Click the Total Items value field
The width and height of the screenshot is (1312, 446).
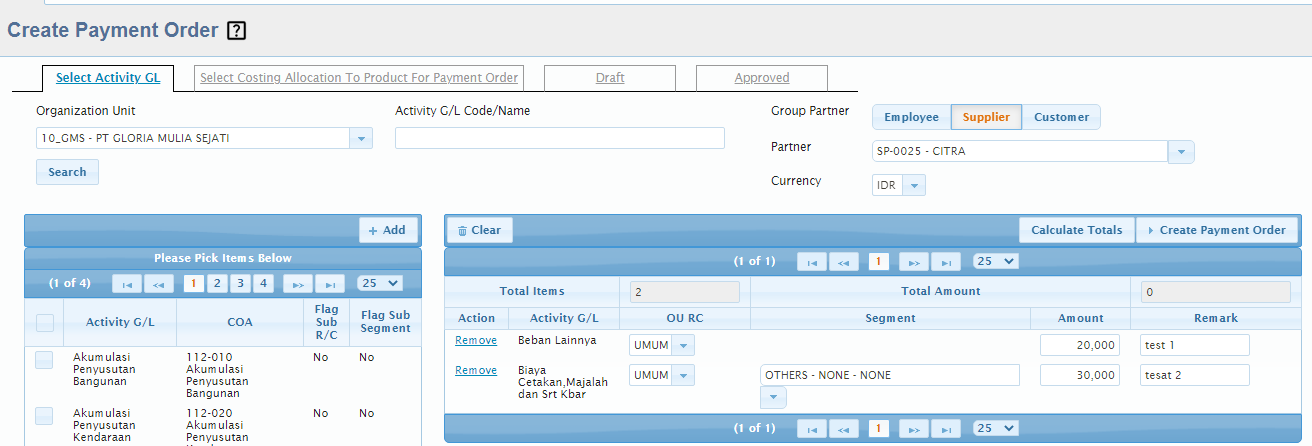pos(685,292)
